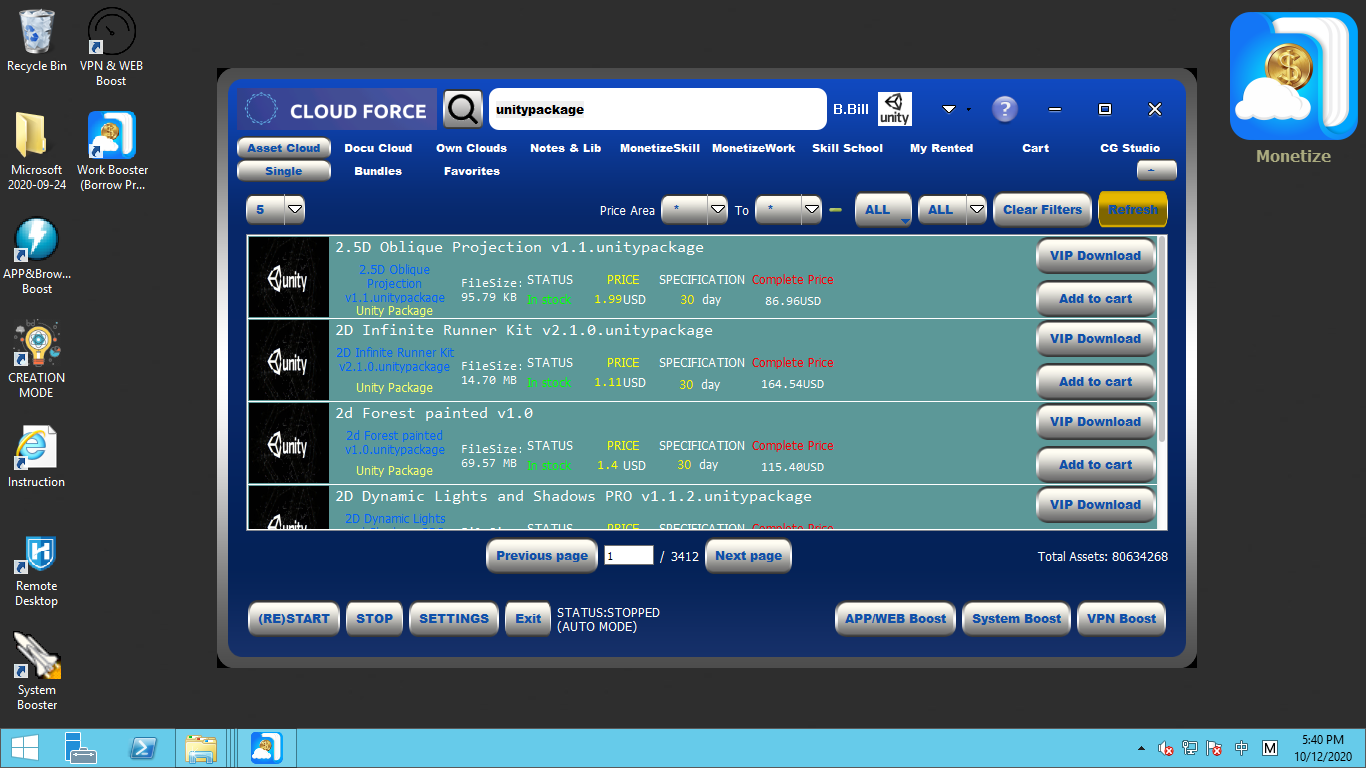1366x768 pixels.
Task: Click the page number input field
Action: pos(628,556)
